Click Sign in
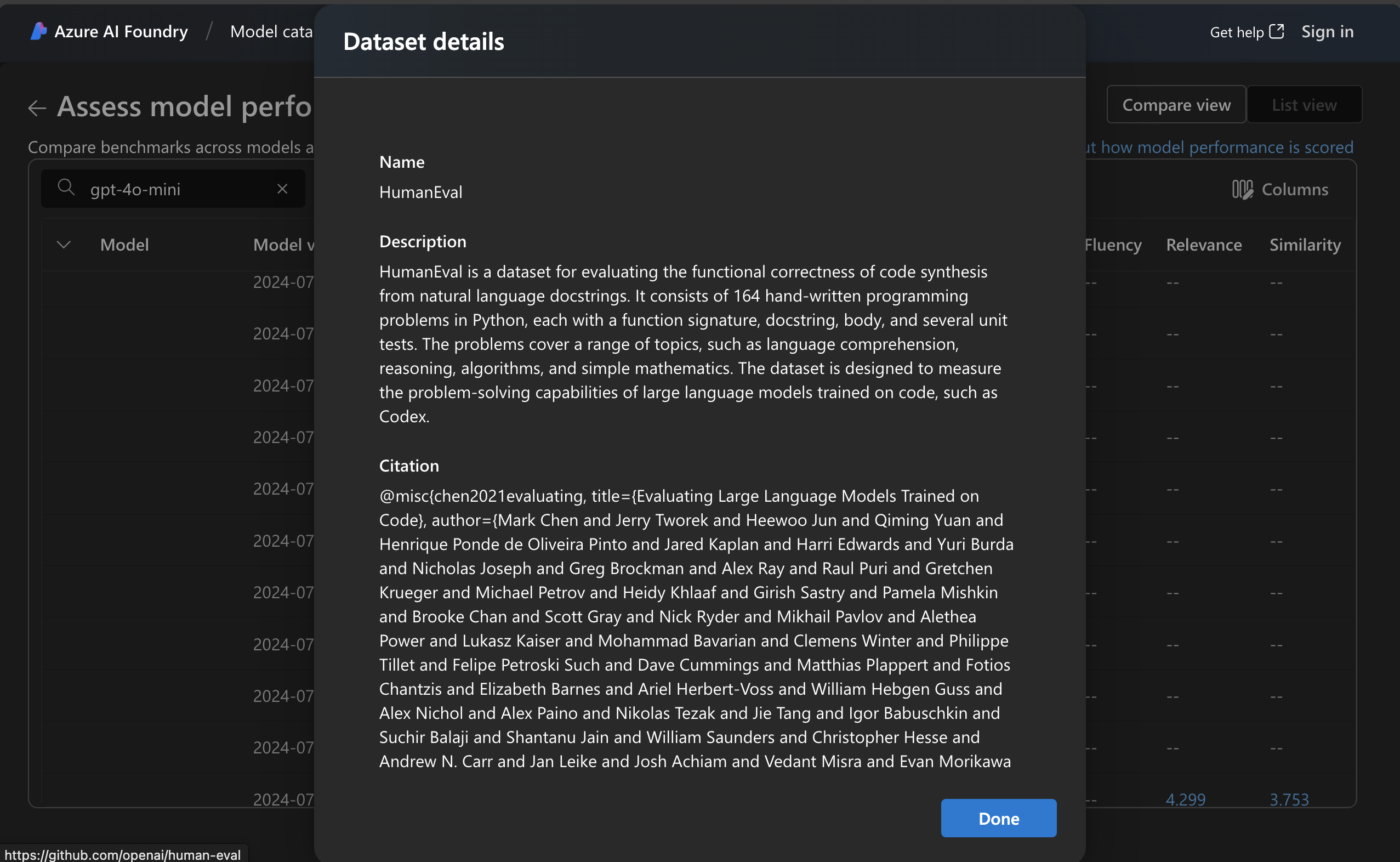This screenshot has width=1400, height=862. [x=1327, y=31]
